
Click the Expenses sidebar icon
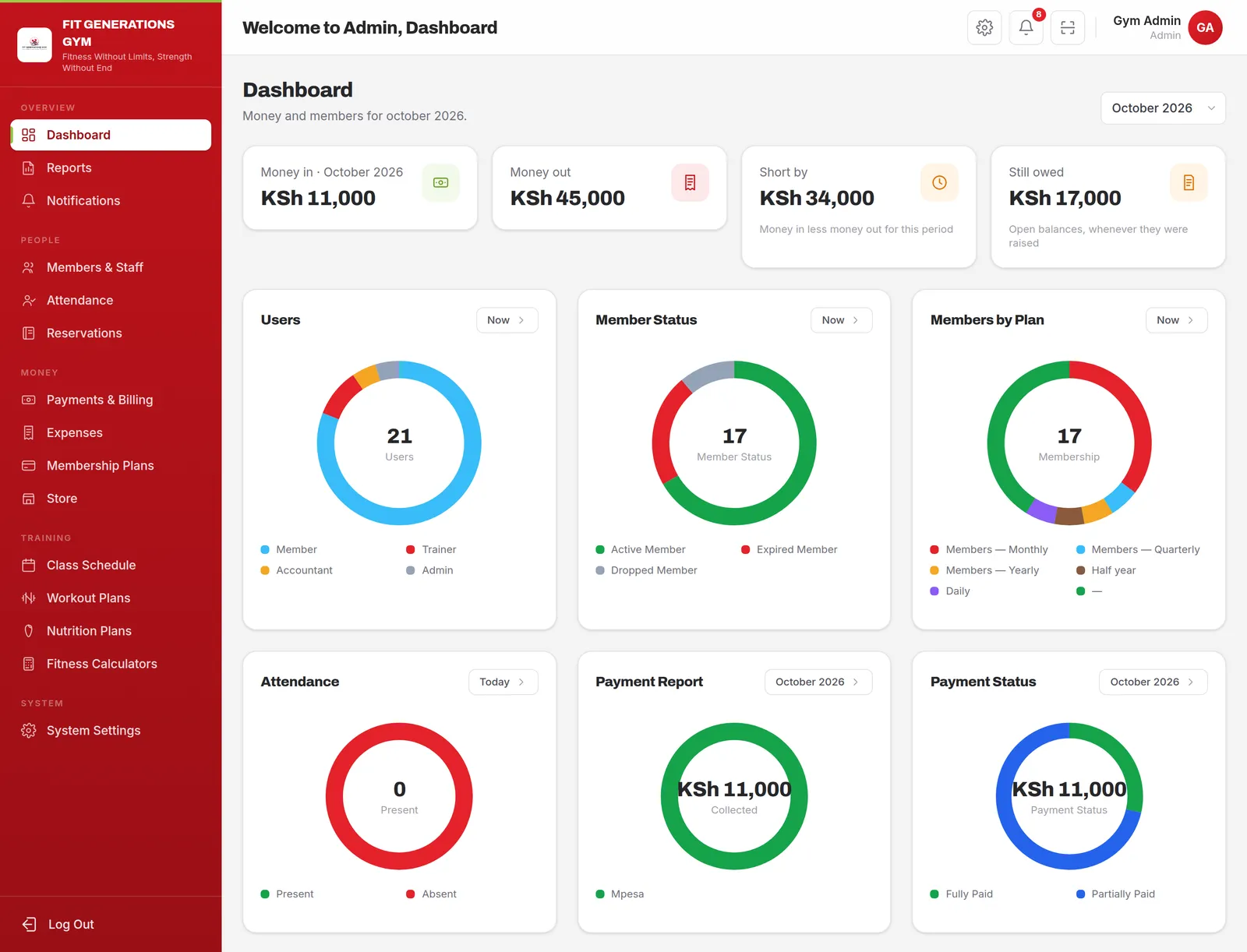[x=29, y=432]
